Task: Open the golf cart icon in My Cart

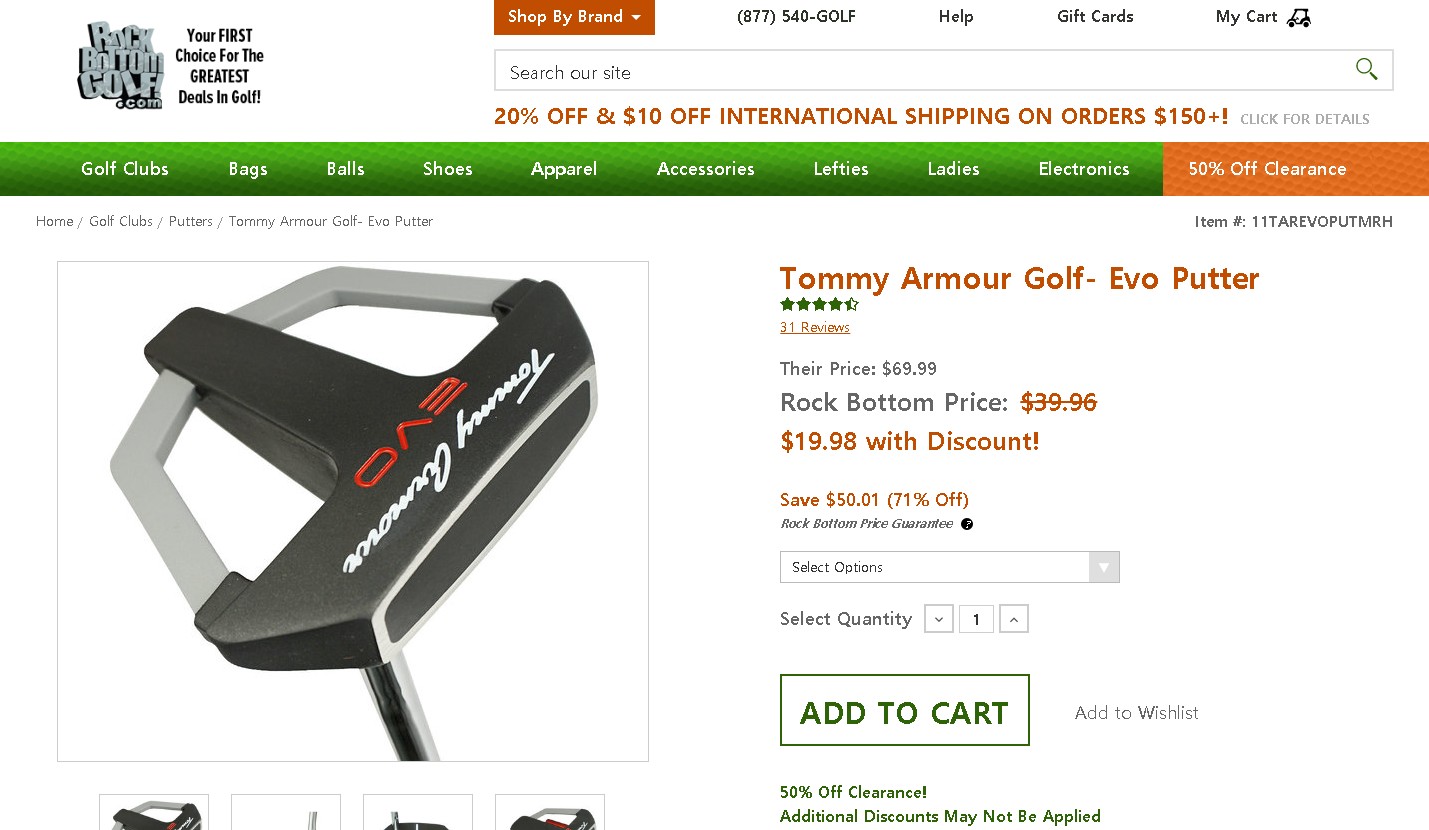Action: pyautogui.click(x=1298, y=17)
